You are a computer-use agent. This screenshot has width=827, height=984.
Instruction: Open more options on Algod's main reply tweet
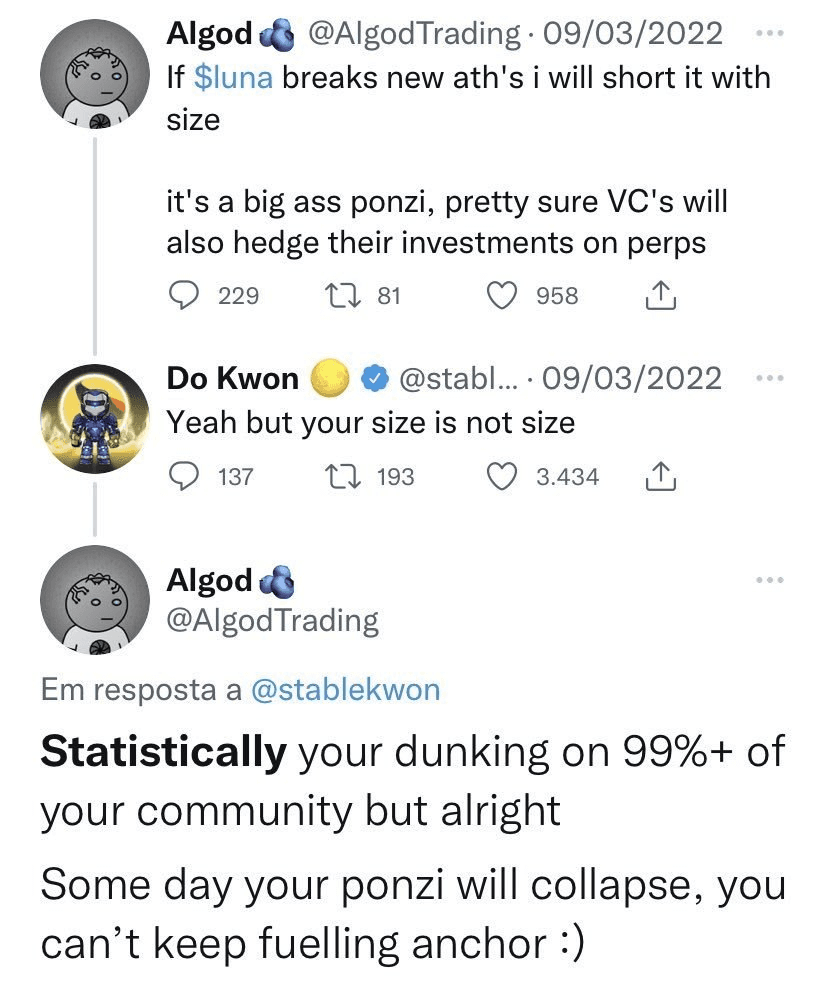pyautogui.click(x=770, y=580)
